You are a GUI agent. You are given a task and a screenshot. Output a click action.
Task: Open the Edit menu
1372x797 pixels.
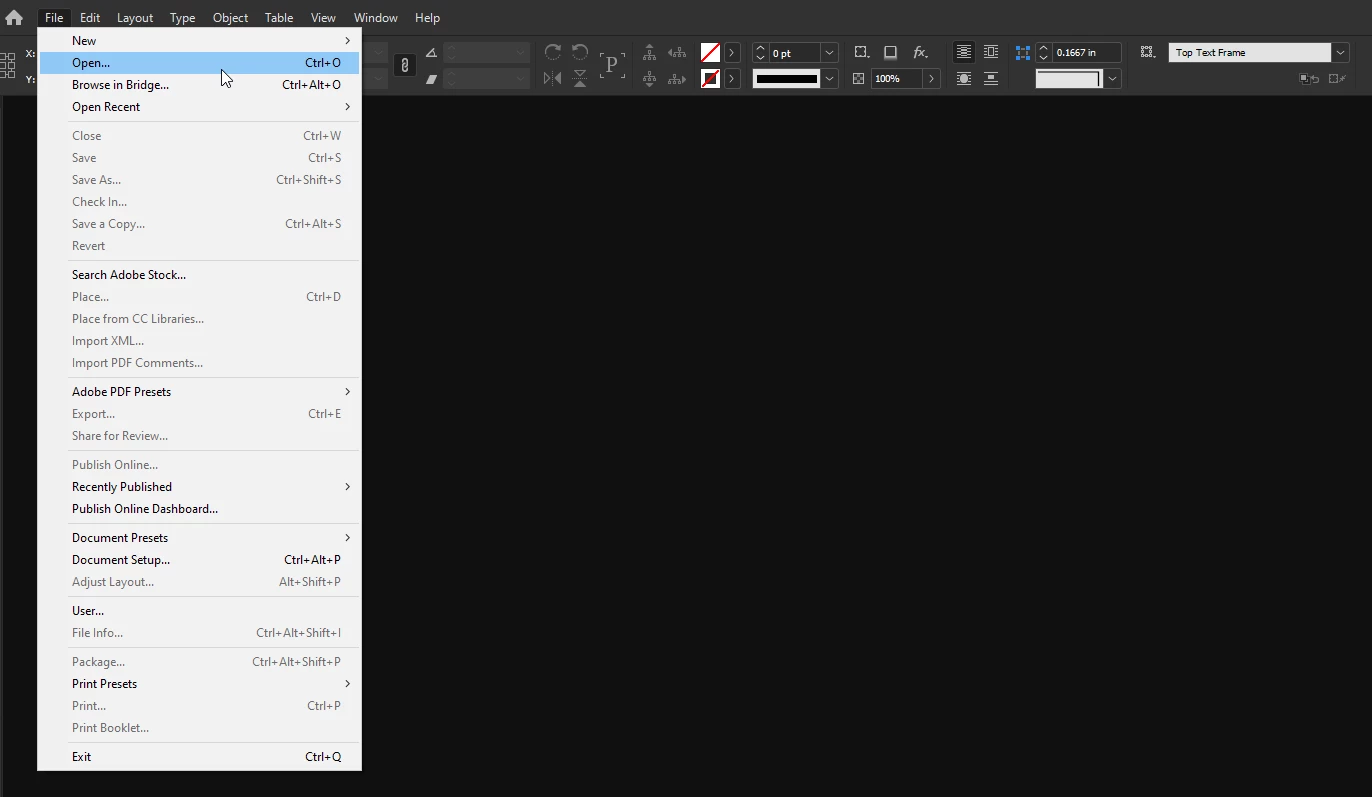coord(90,17)
